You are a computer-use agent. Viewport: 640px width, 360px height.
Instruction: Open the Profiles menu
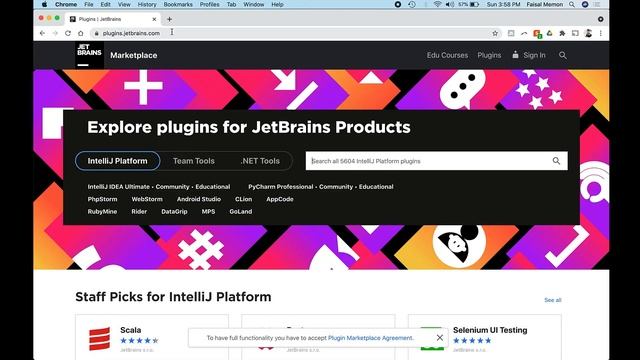209,4
